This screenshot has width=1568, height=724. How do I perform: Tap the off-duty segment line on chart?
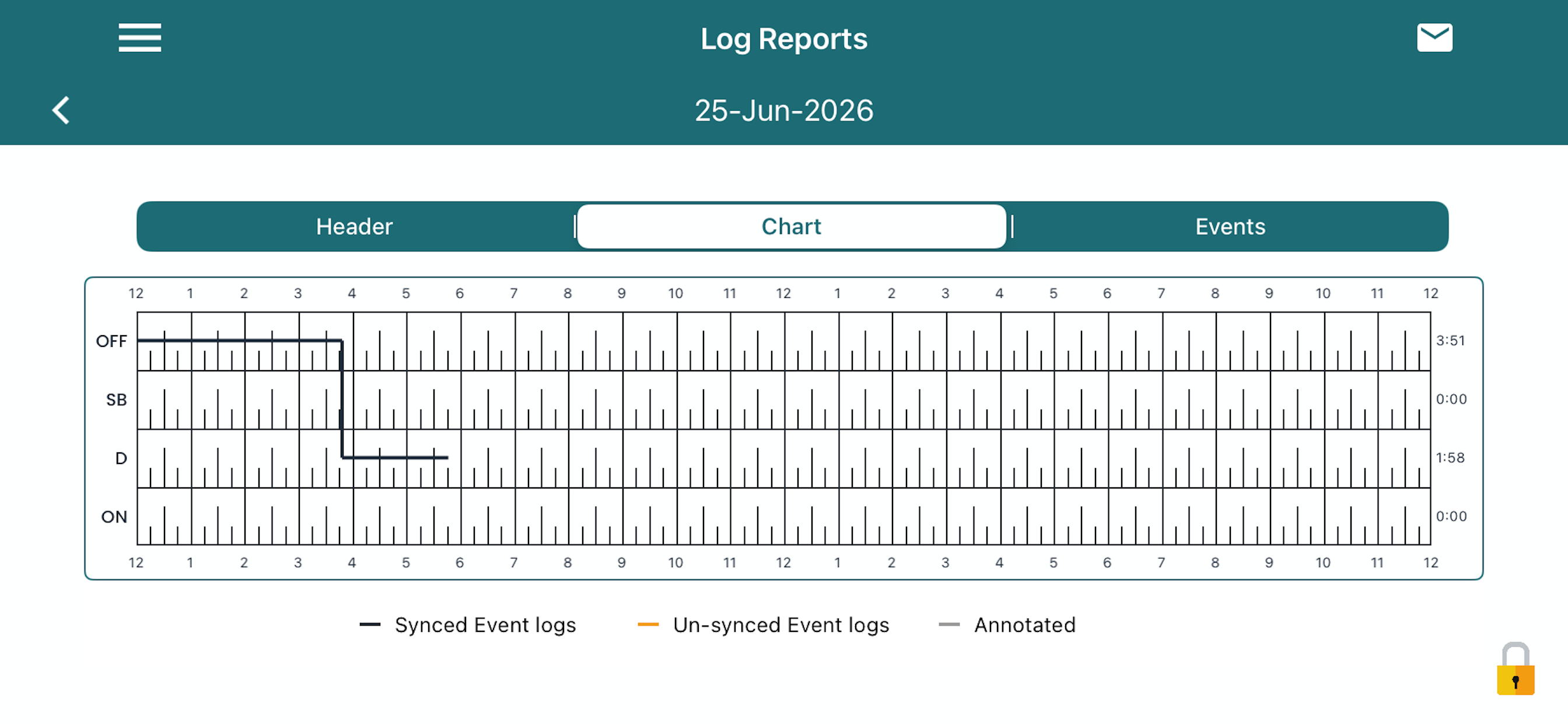[239, 340]
